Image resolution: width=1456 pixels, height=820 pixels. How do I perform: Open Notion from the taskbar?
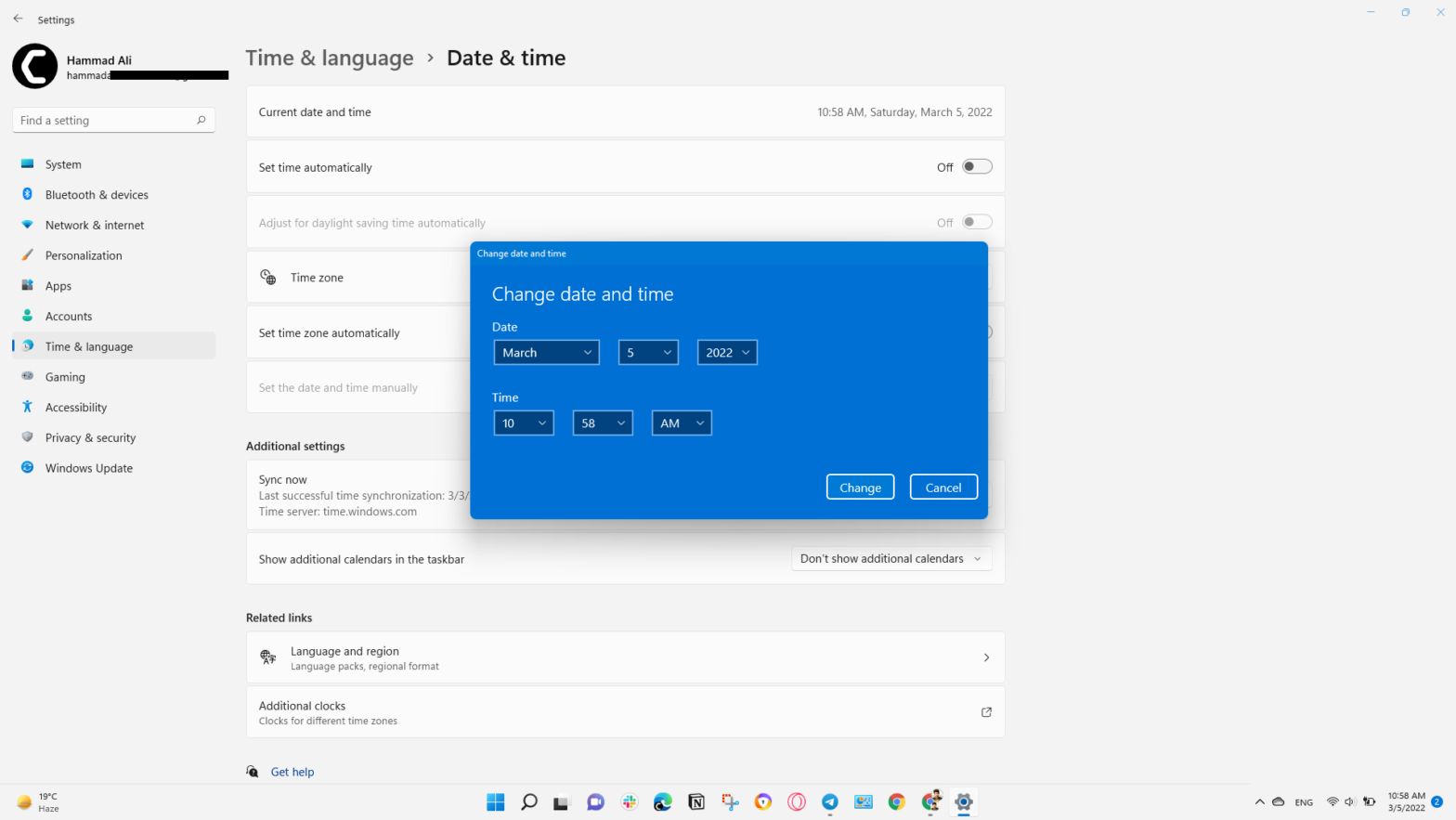pyautogui.click(x=695, y=802)
